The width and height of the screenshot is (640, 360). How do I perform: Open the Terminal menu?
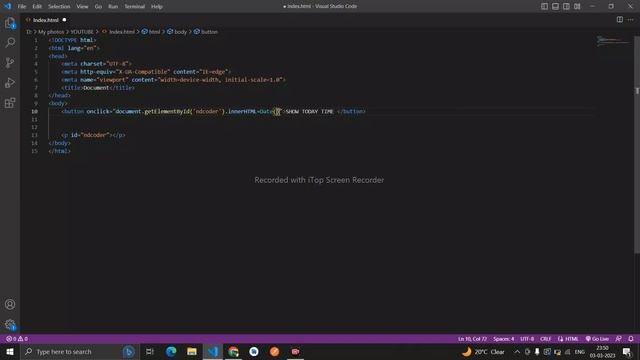pyautogui.click(x=135, y=7)
